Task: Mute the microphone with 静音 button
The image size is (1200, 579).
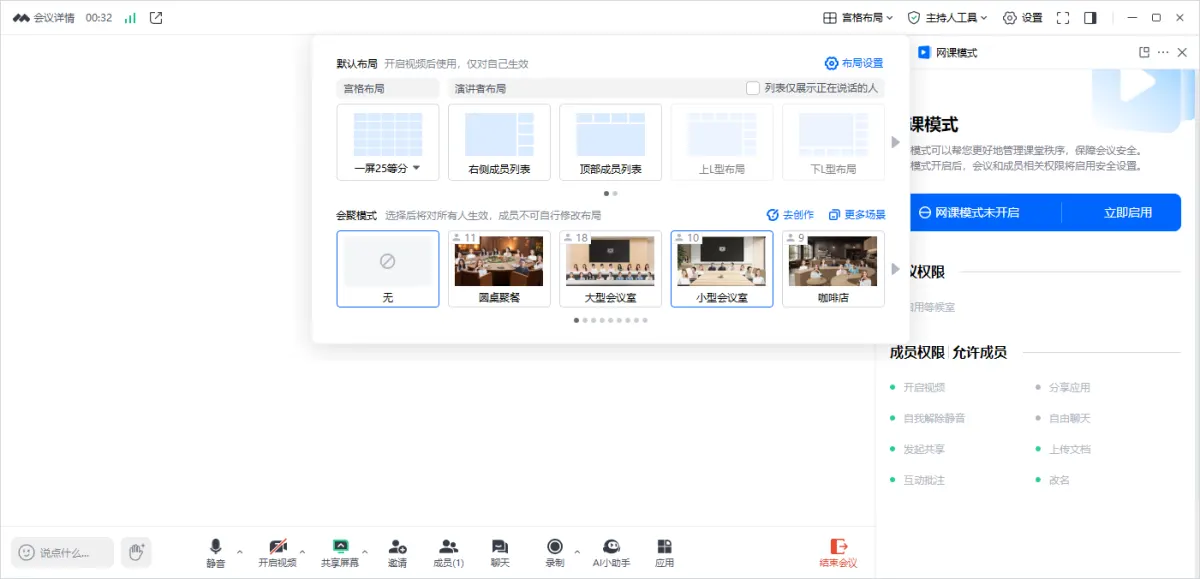Action: (x=216, y=552)
